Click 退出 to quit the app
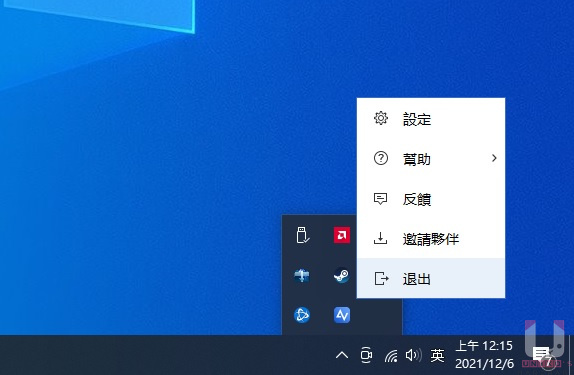Viewport: 574px width, 375px height. point(431,278)
